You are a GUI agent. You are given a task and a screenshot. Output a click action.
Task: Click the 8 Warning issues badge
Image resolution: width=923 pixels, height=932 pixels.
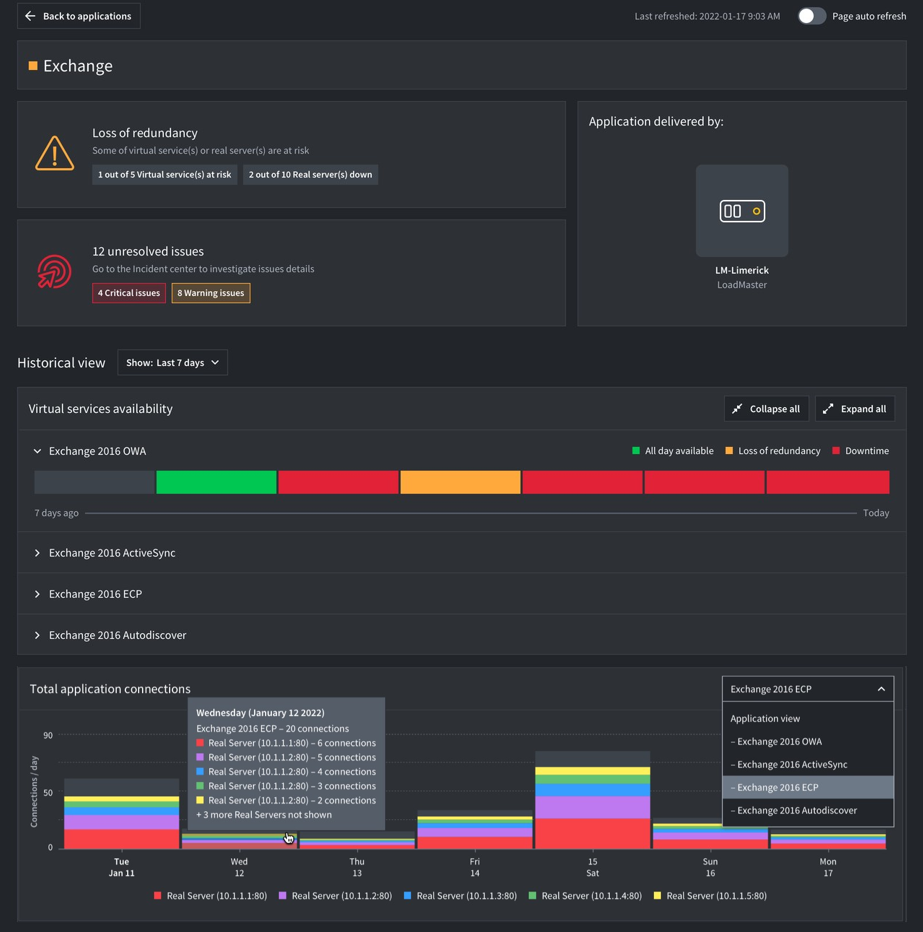[211, 293]
